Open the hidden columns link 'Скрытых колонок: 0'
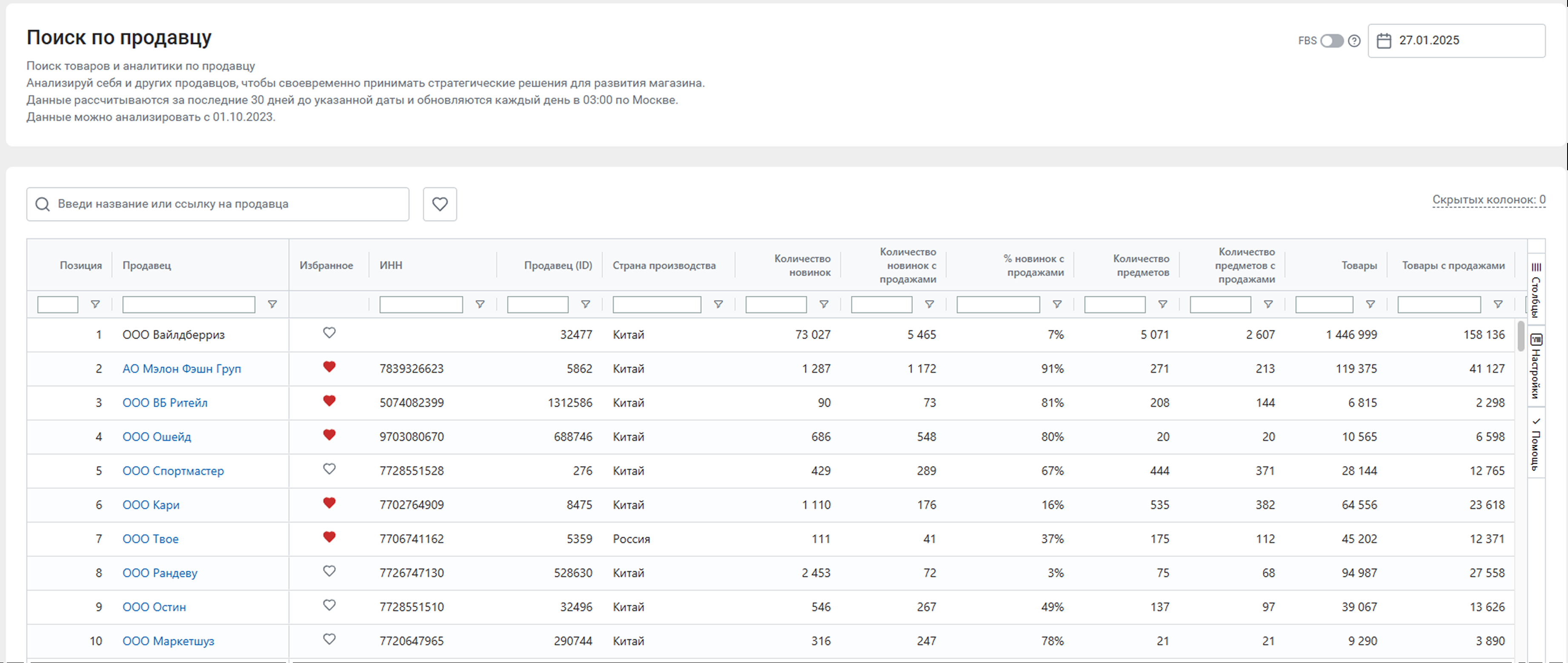The image size is (1568, 663). 1488,200
